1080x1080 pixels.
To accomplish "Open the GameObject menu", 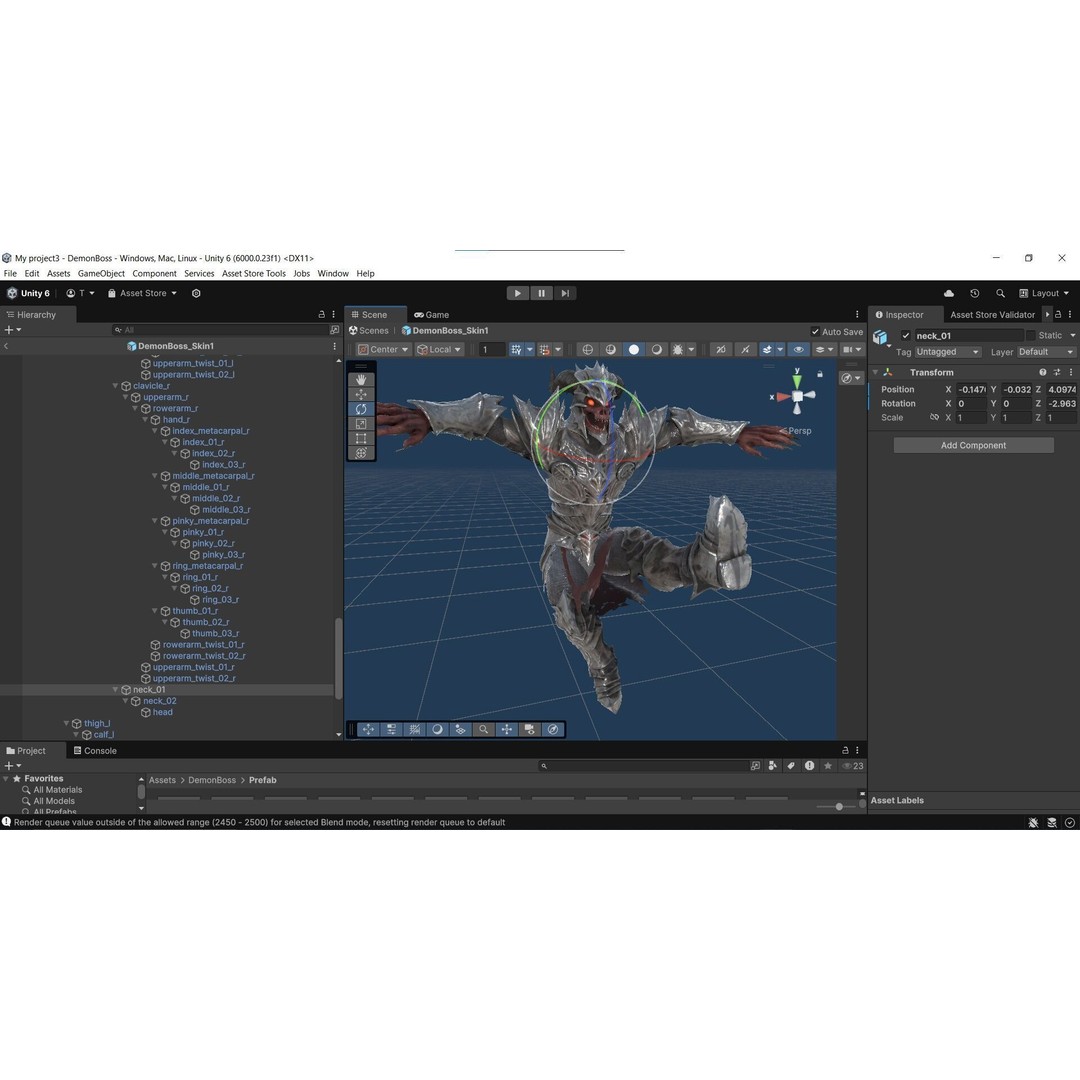I will point(101,273).
